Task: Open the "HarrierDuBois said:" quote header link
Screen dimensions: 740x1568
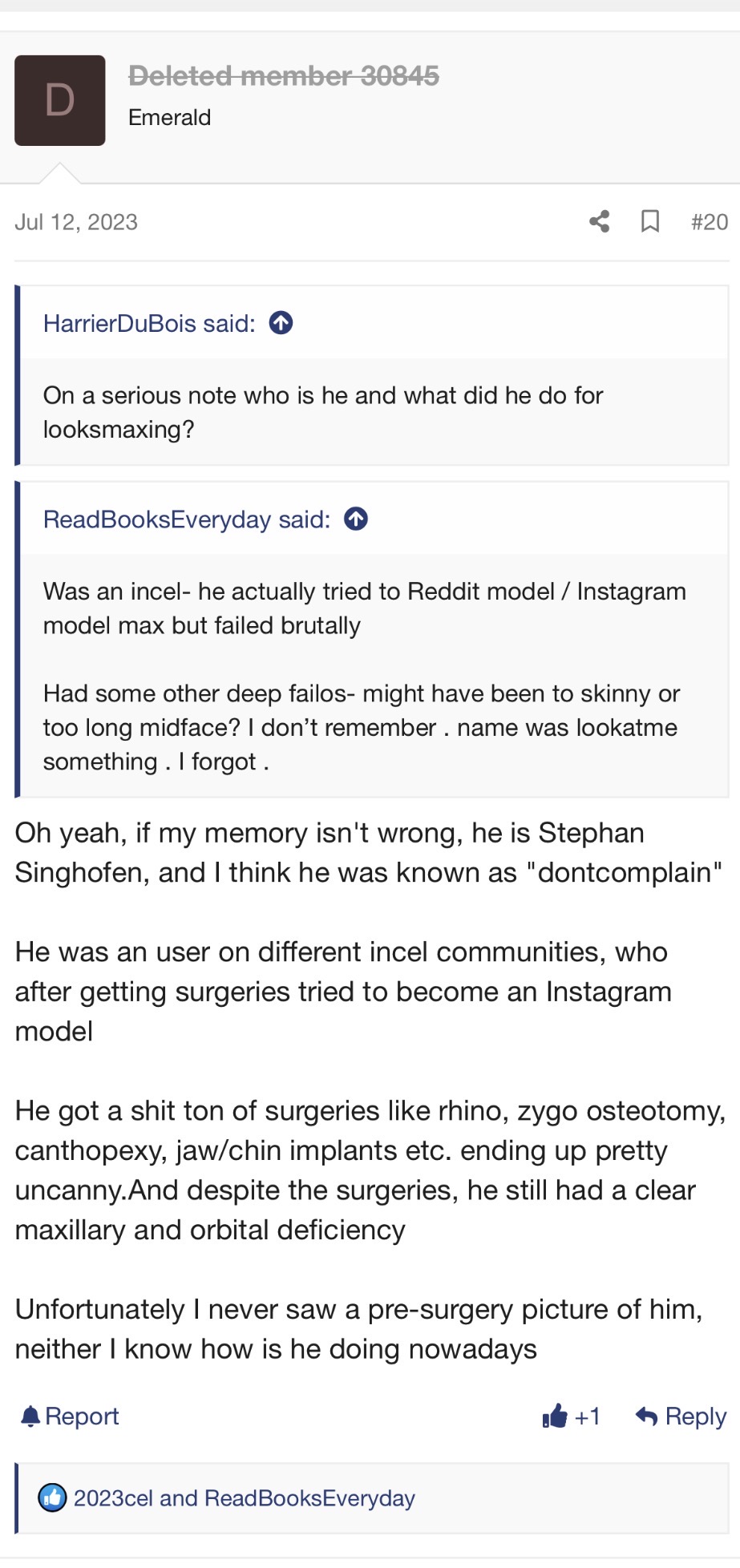Action: (149, 323)
